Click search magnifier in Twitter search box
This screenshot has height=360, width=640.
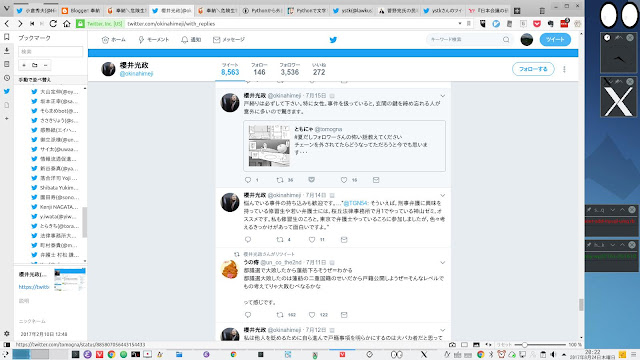coord(506,40)
